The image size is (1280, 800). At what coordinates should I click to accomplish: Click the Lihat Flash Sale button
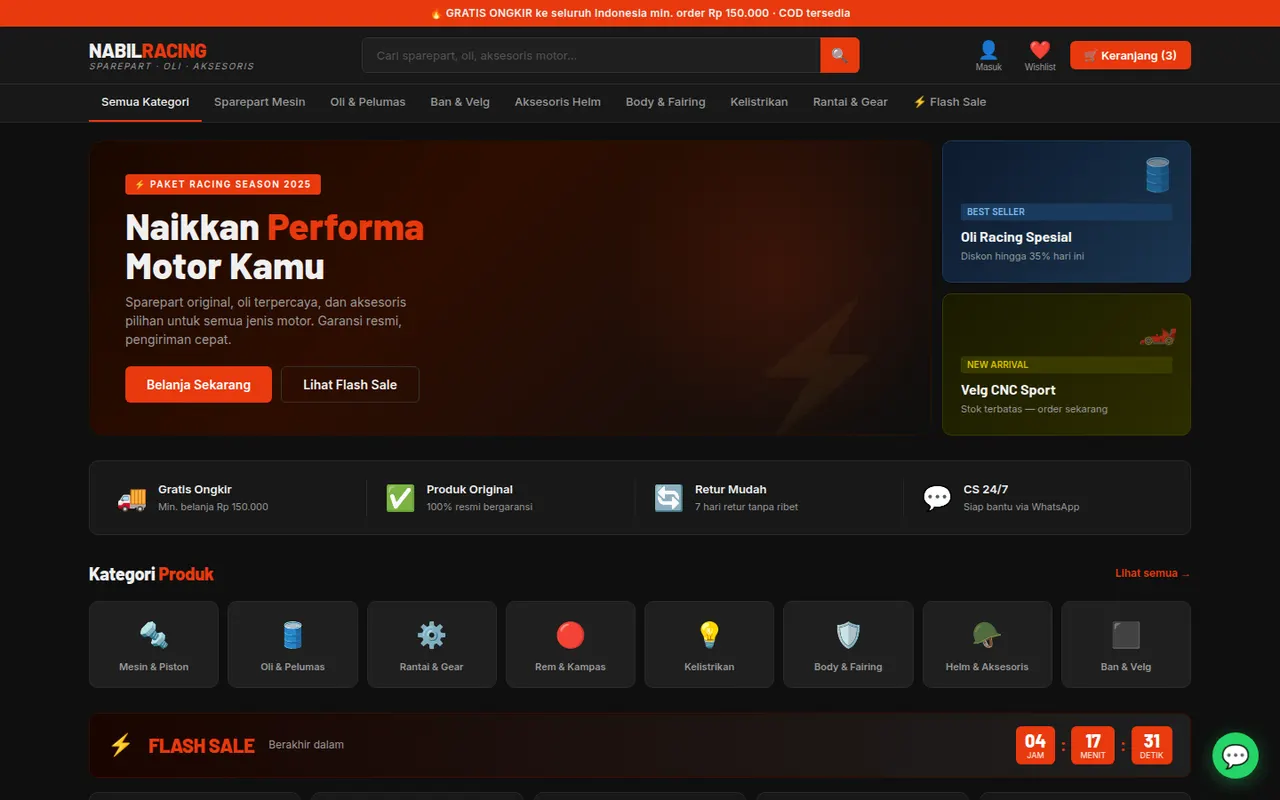350,384
